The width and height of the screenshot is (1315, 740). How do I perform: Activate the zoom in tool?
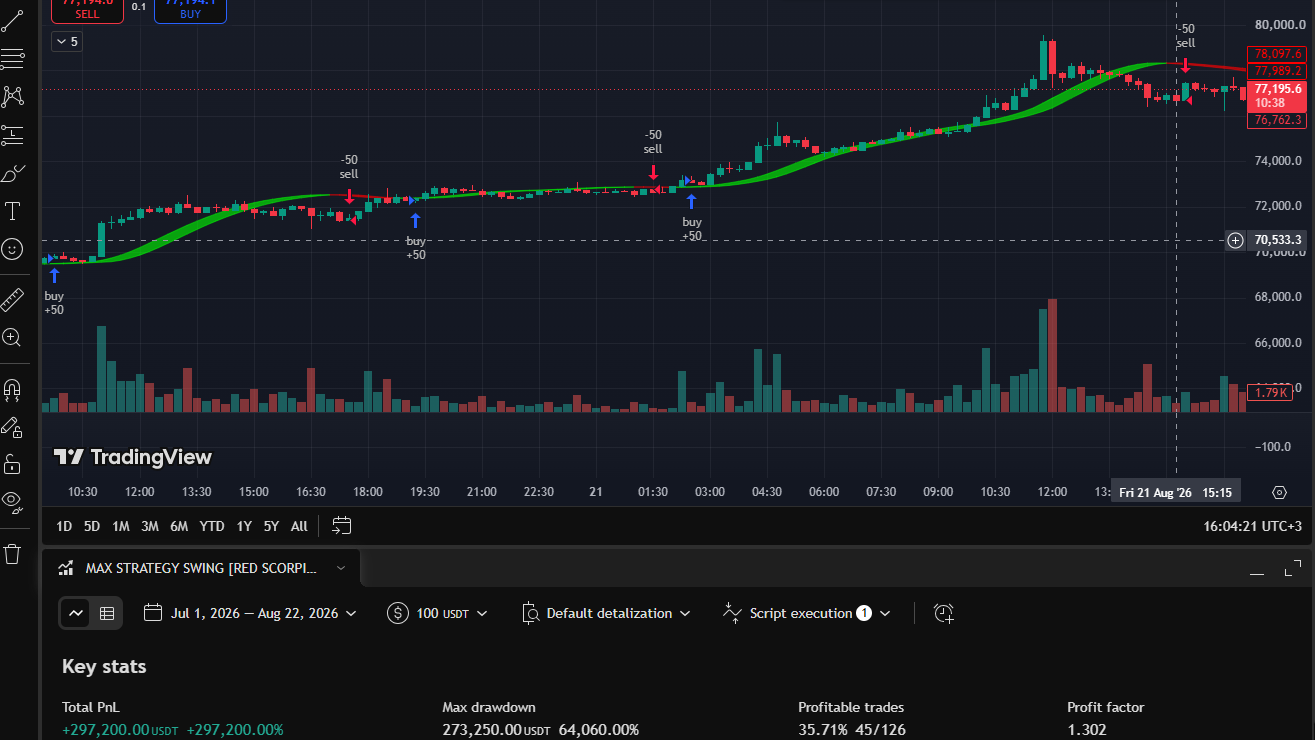[x=12, y=338]
